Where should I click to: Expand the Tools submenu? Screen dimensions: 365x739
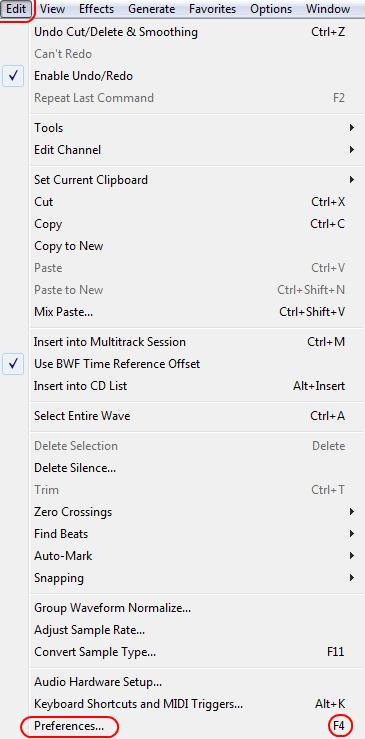pos(189,128)
